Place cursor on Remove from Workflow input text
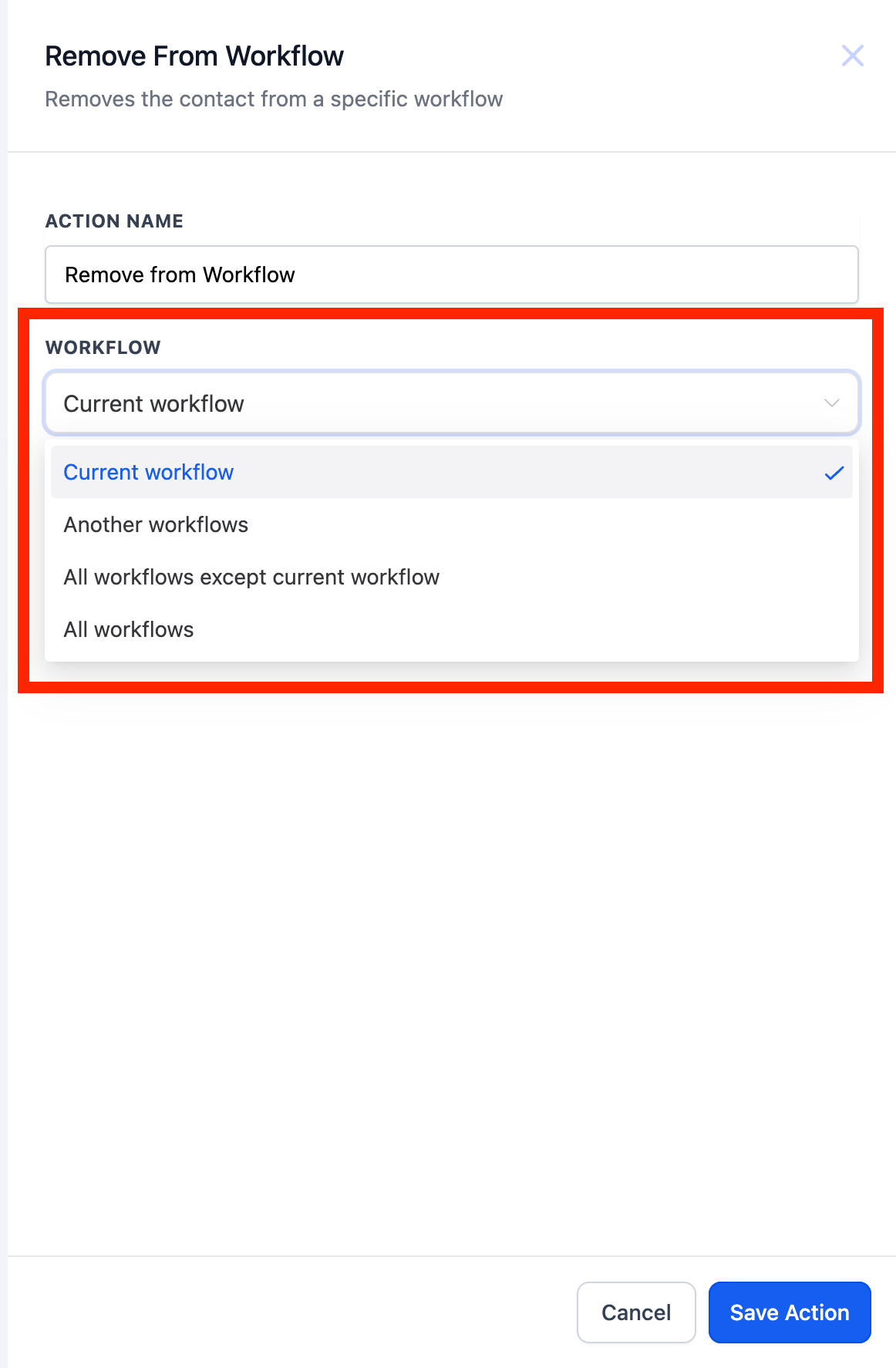This screenshot has width=896, height=1368. [x=180, y=275]
